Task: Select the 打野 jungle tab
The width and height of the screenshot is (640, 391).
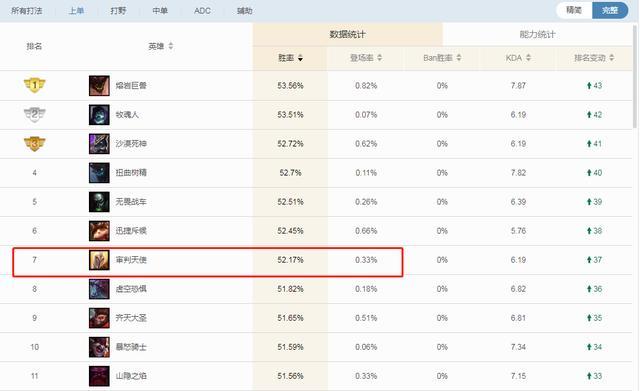Action: (x=118, y=11)
